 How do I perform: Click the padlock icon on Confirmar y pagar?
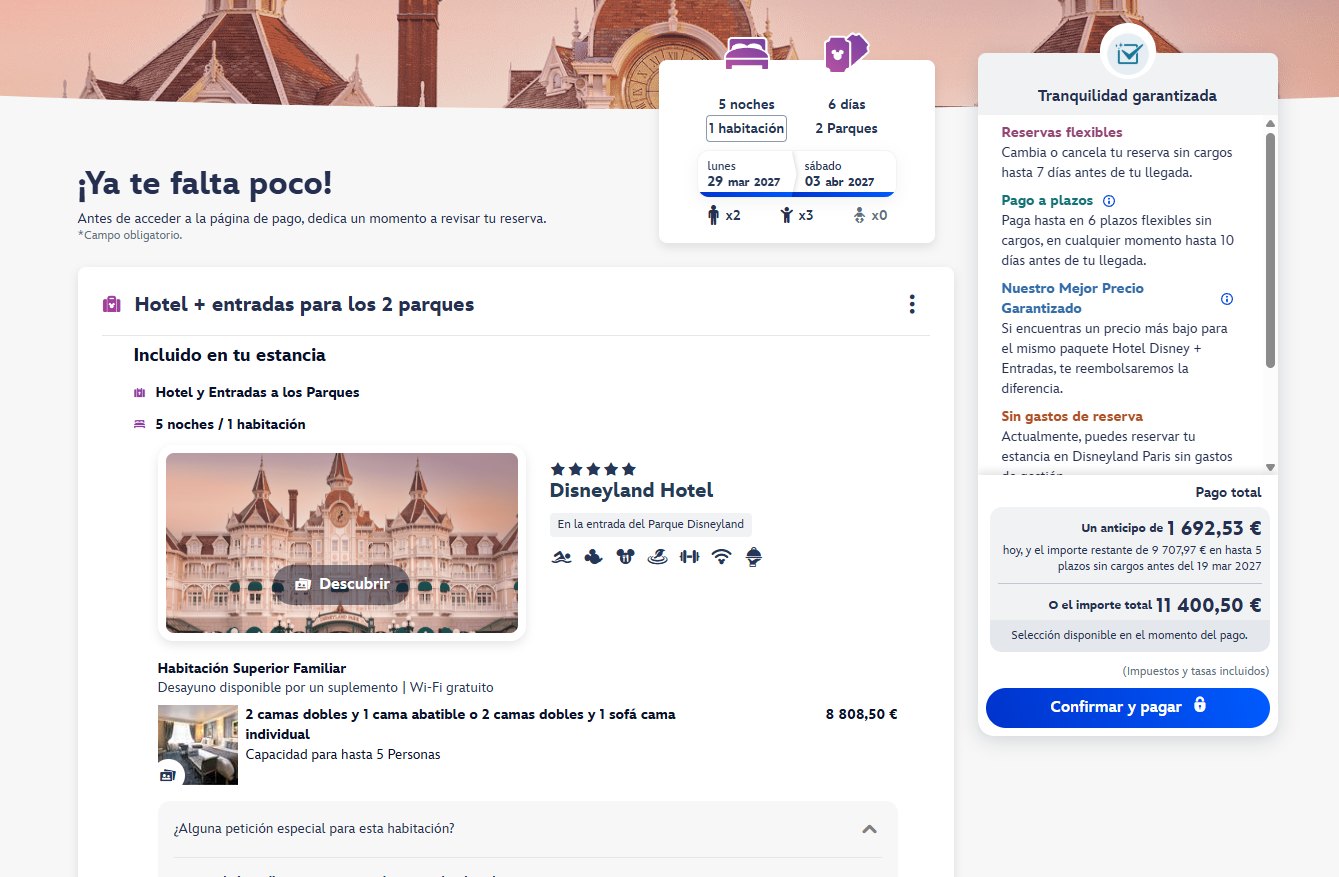(1200, 706)
